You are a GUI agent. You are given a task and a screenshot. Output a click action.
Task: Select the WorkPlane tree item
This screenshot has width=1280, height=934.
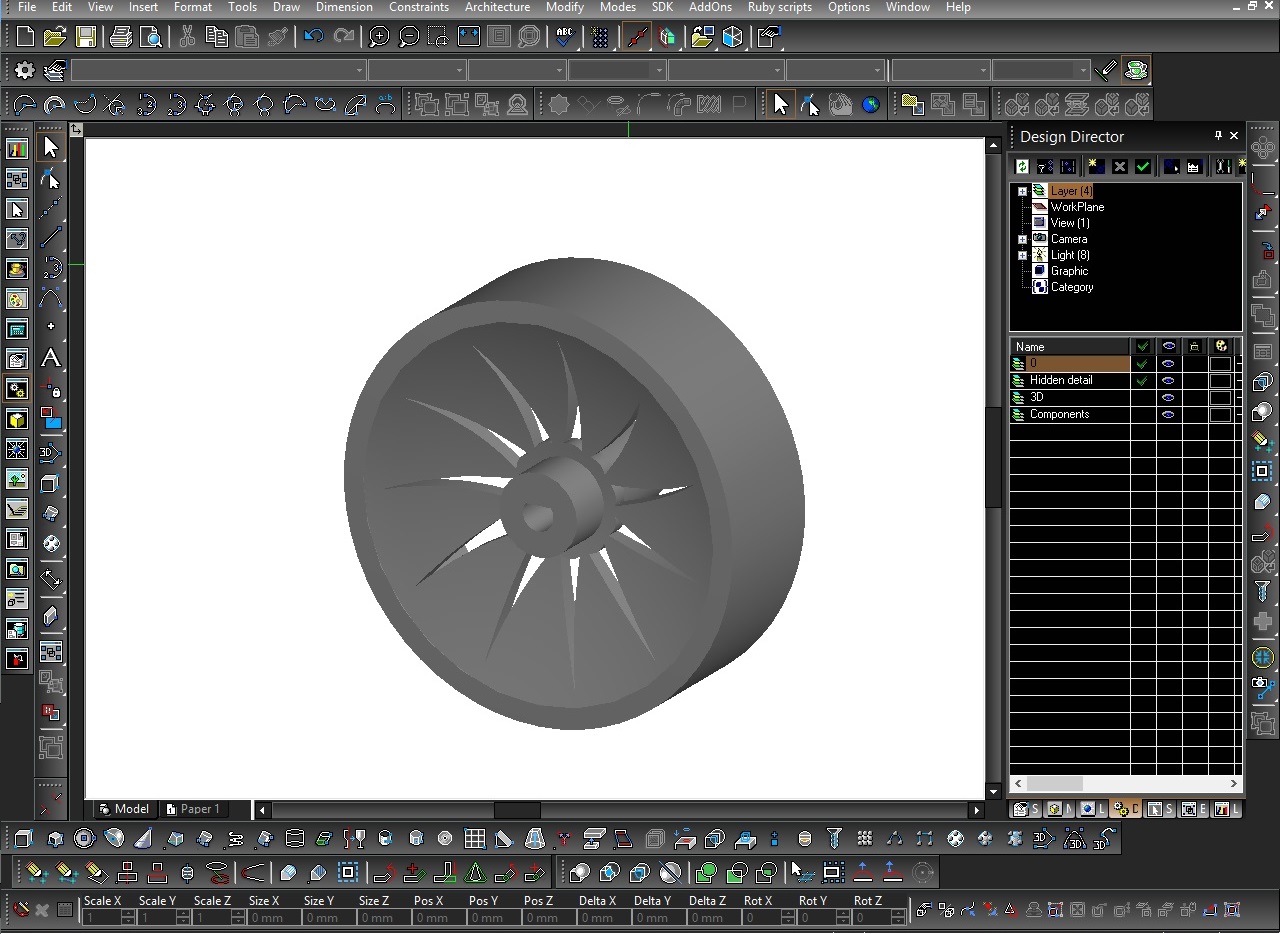coord(1077,207)
